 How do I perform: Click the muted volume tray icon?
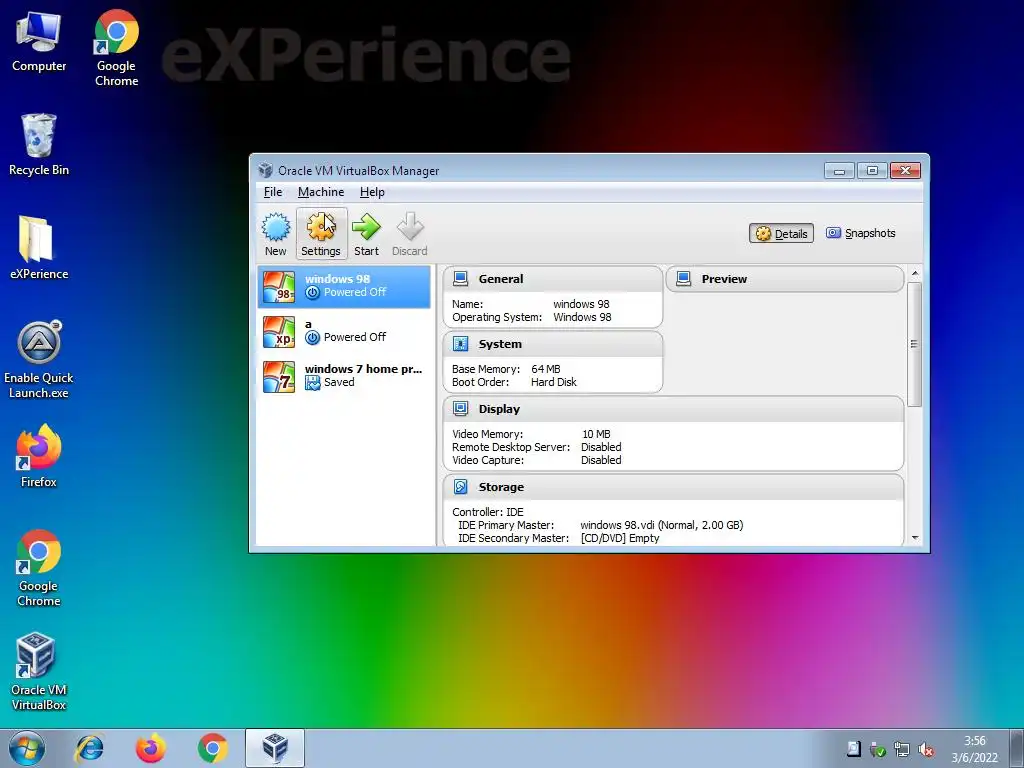(925, 750)
